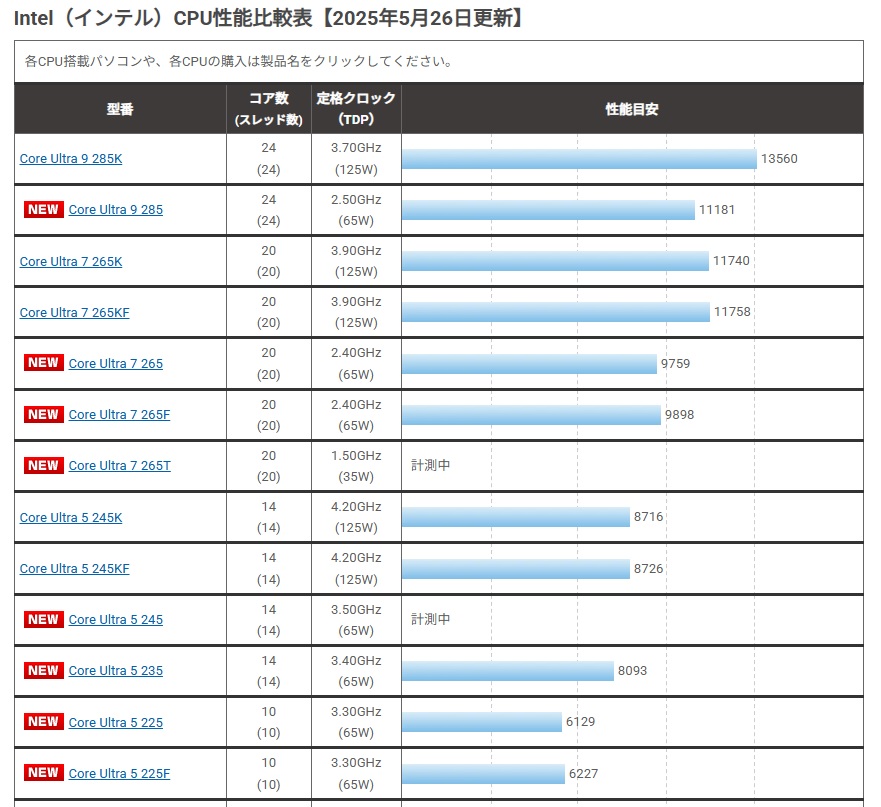Viewport: 881px width, 807px height.
Task: Select the score value 6129
Action: coord(580,722)
